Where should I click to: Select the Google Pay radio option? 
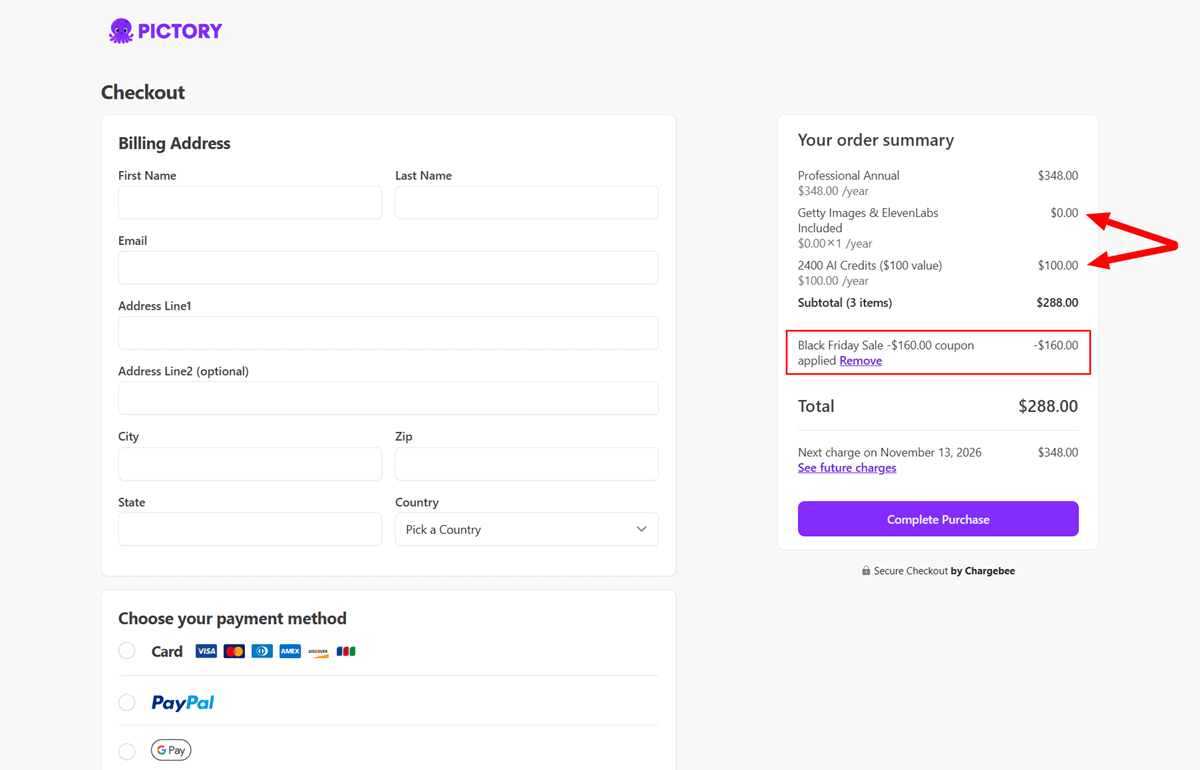pyautogui.click(x=127, y=750)
